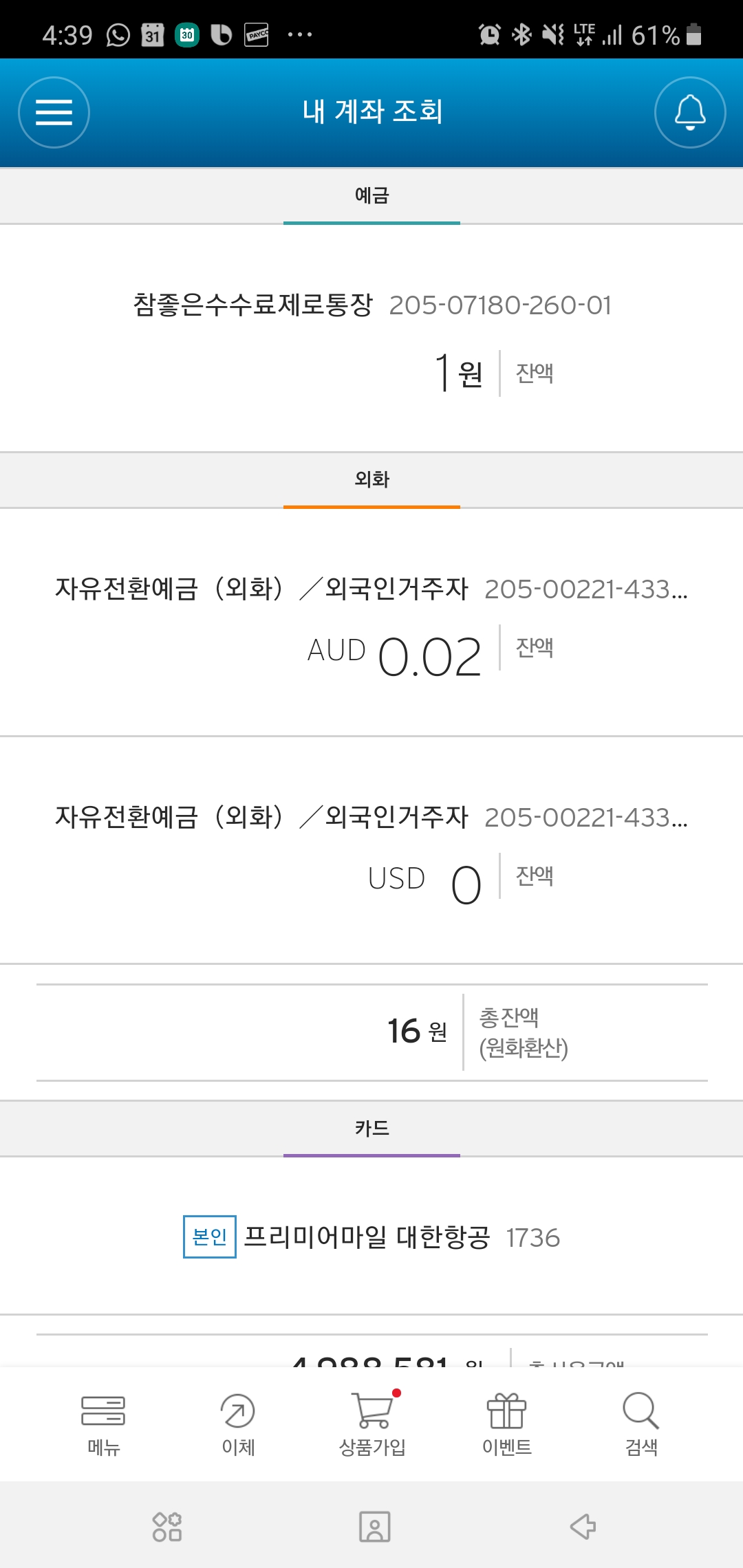743x1568 pixels.
Task: Select the 카드 section tab
Action: tap(371, 1128)
